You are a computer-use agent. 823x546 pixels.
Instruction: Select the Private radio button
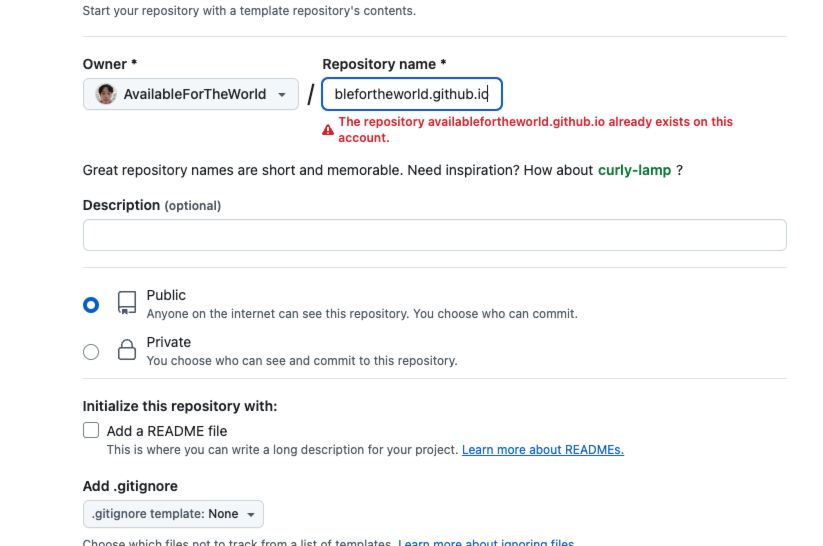coord(91,352)
